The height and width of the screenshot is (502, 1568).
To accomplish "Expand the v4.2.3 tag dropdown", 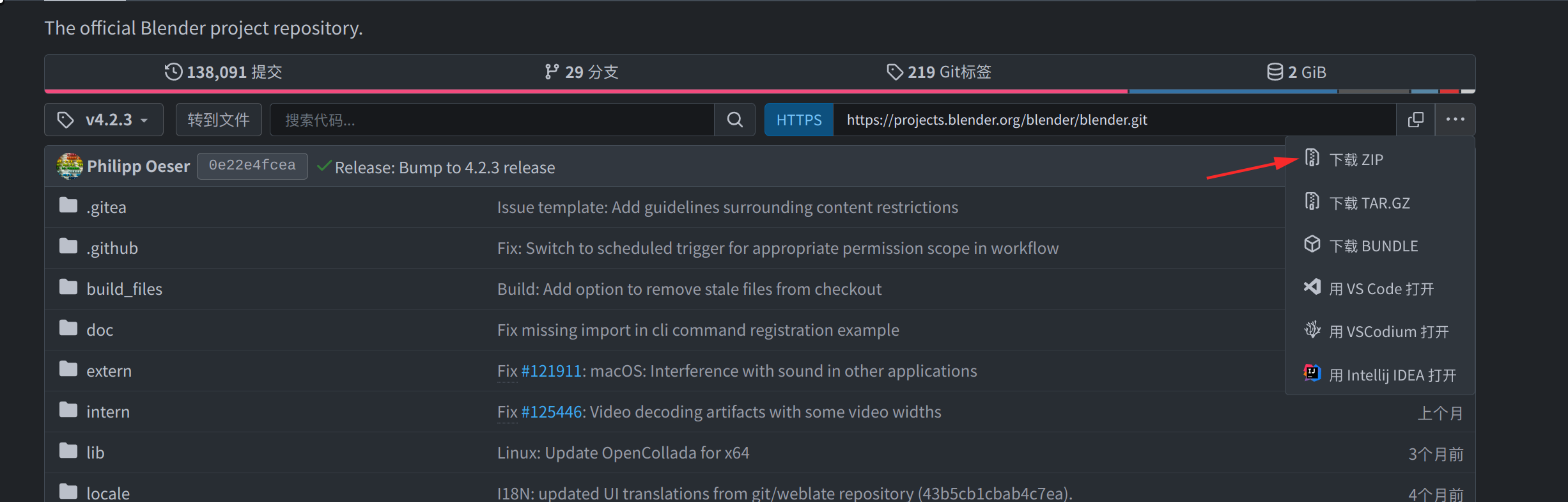I will point(104,120).
